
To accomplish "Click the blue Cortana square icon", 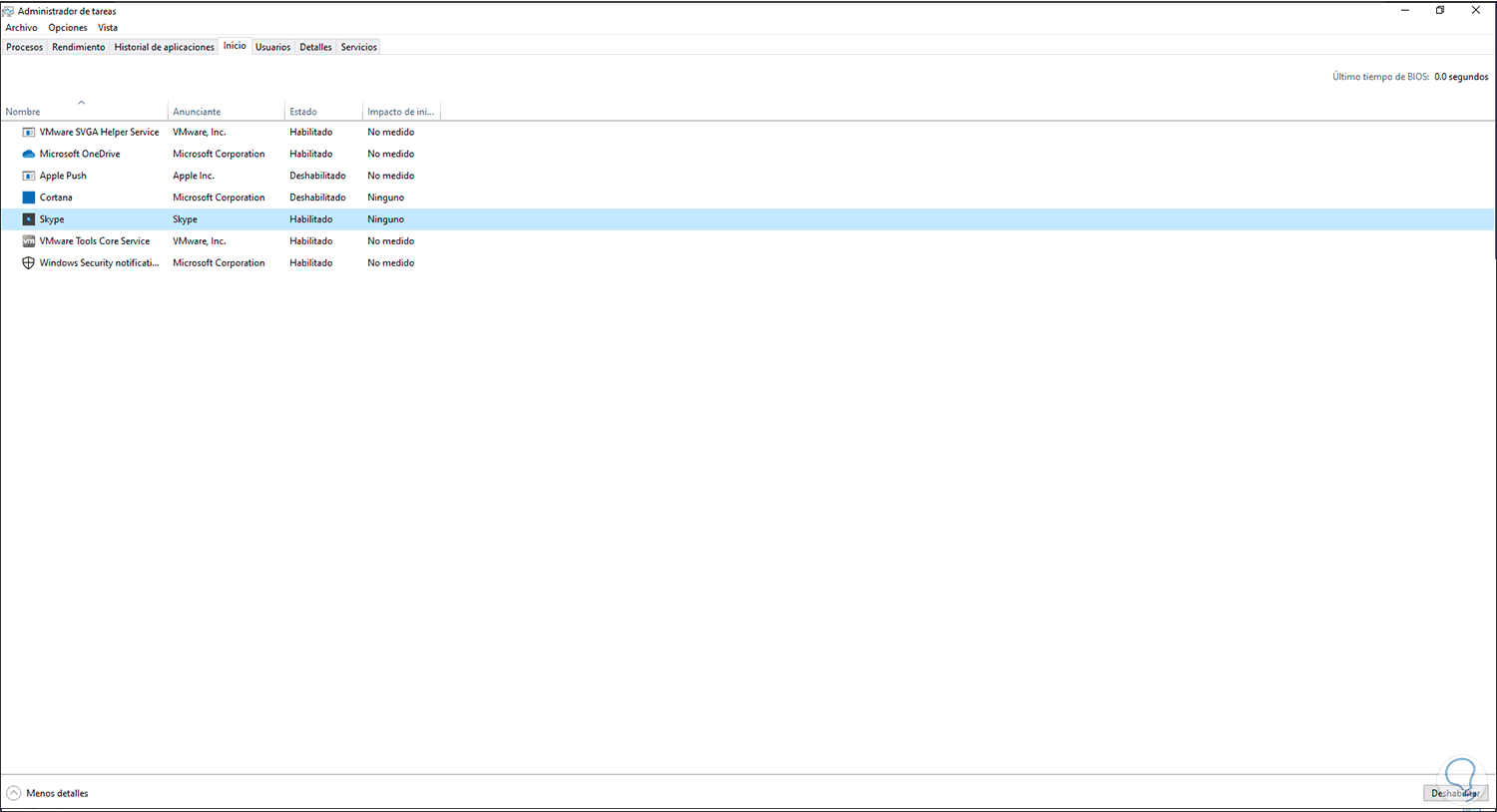I will click(29, 198).
